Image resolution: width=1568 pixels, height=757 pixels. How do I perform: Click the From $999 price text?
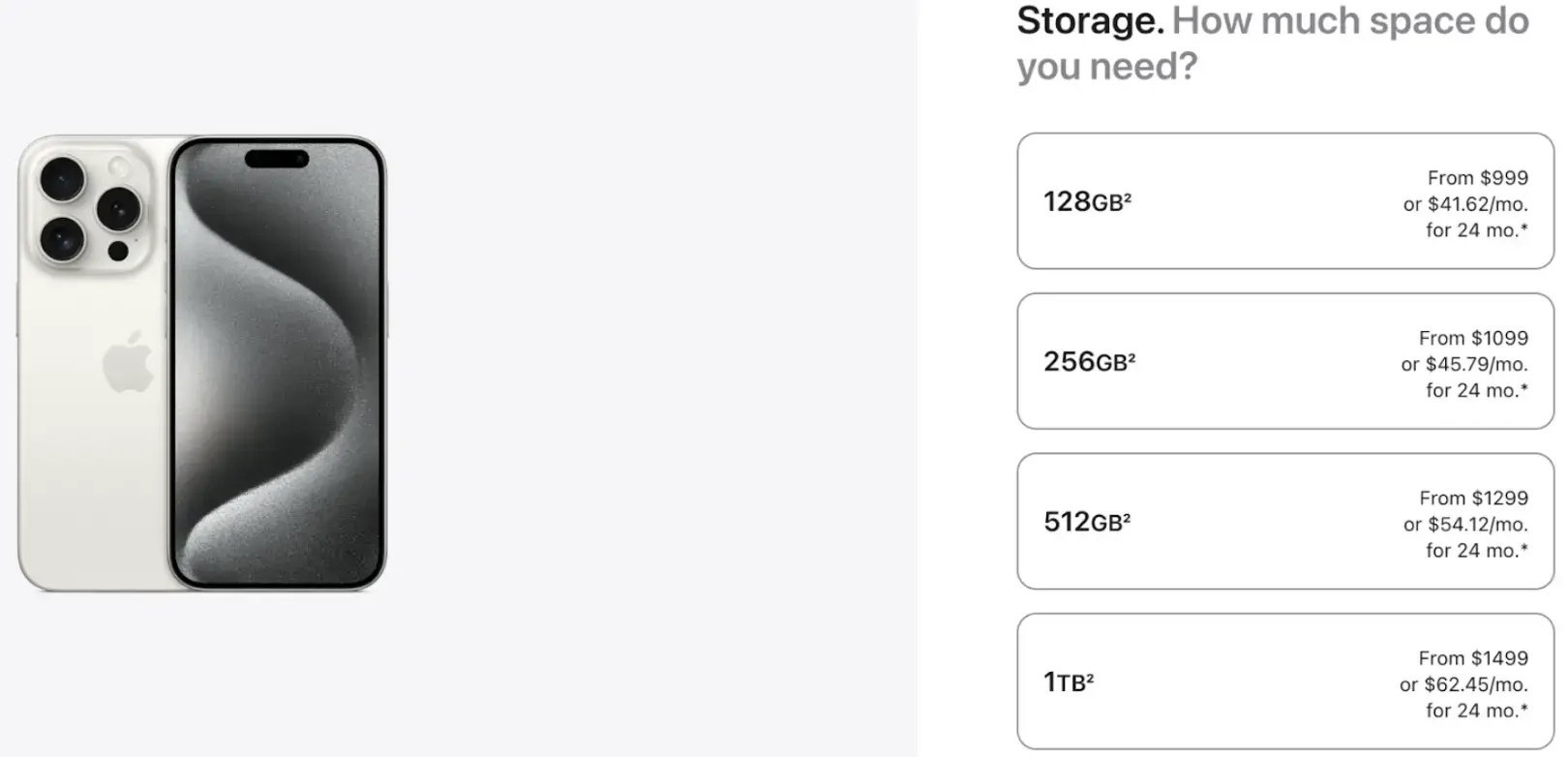[x=1475, y=178]
